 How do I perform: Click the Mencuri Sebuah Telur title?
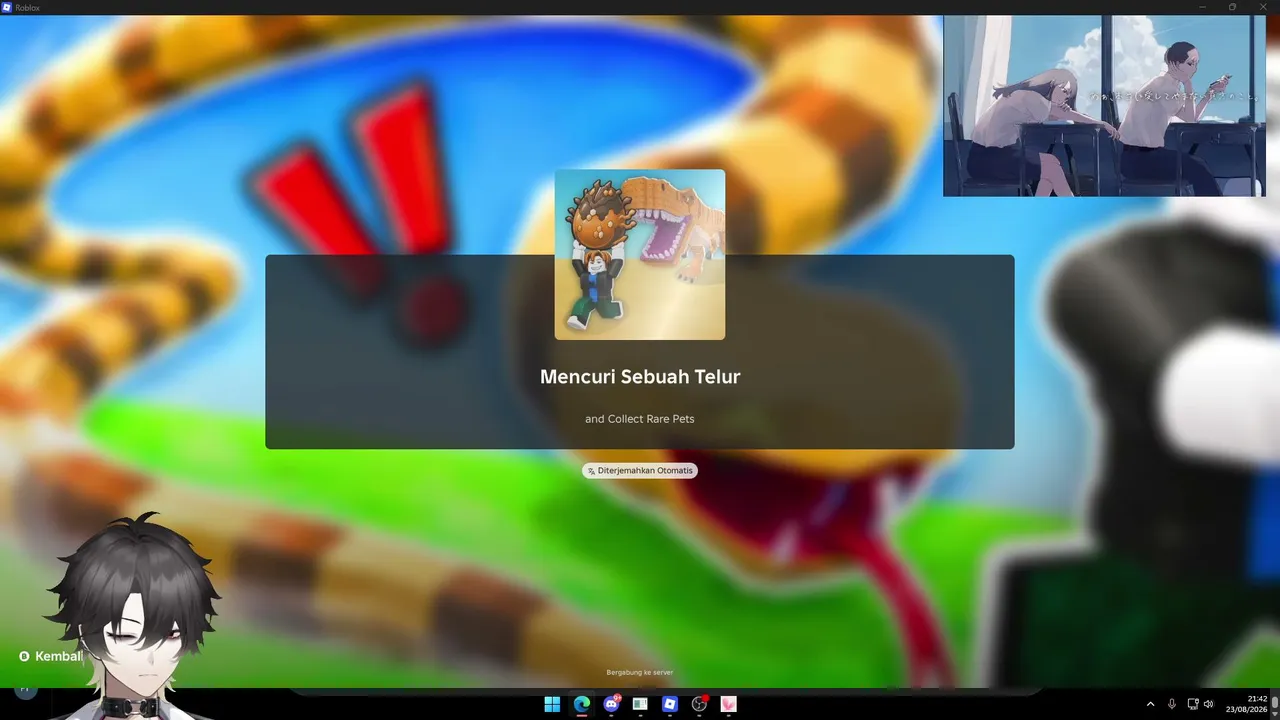point(640,377)
